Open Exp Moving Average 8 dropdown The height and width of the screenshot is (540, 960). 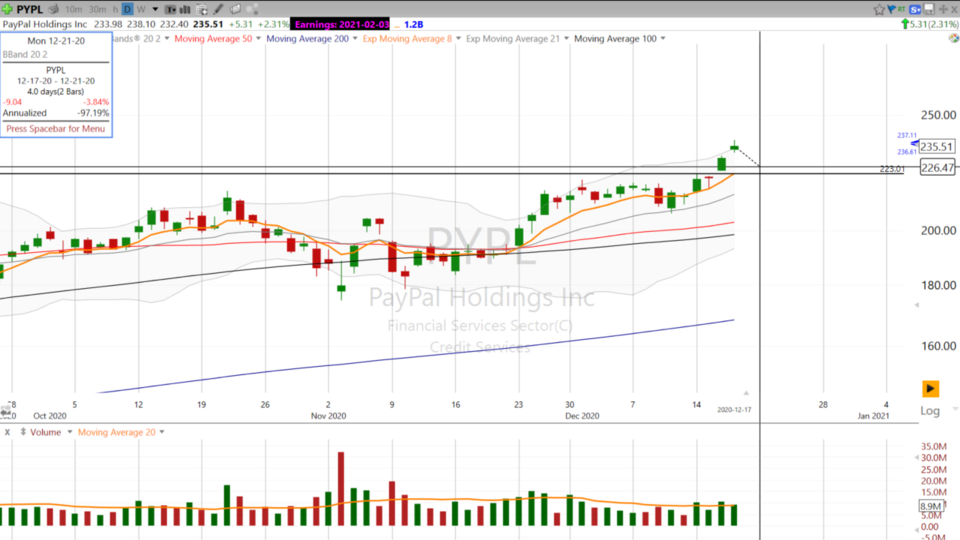[458, 39]
